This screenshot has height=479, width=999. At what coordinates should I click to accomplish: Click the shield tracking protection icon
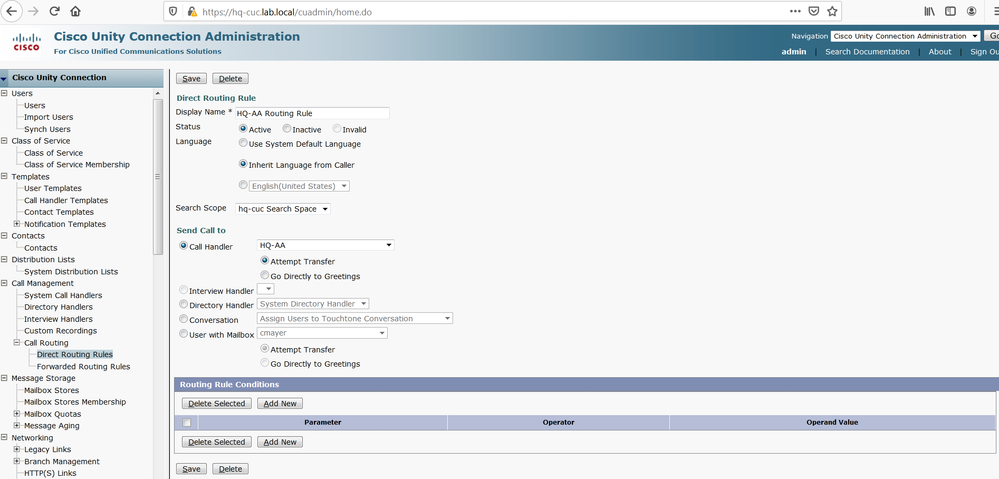tap(174, 11)
